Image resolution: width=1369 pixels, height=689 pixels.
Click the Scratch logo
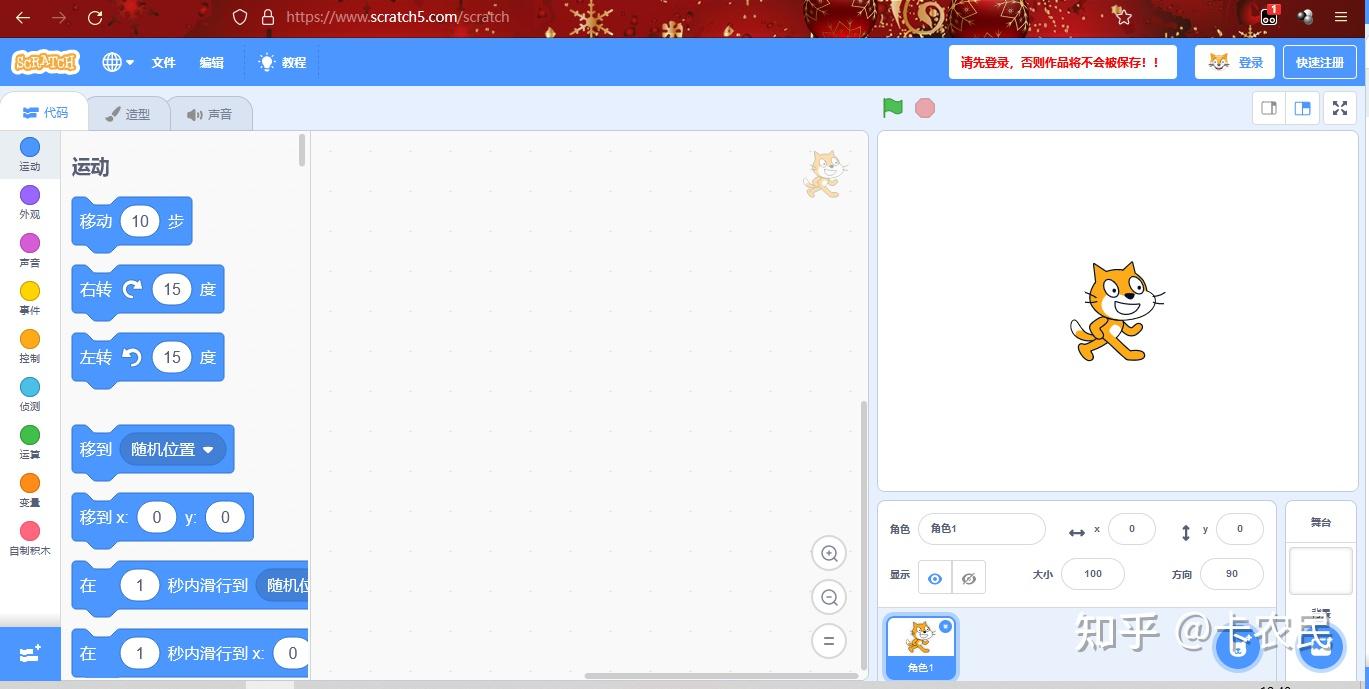[46, 62]
